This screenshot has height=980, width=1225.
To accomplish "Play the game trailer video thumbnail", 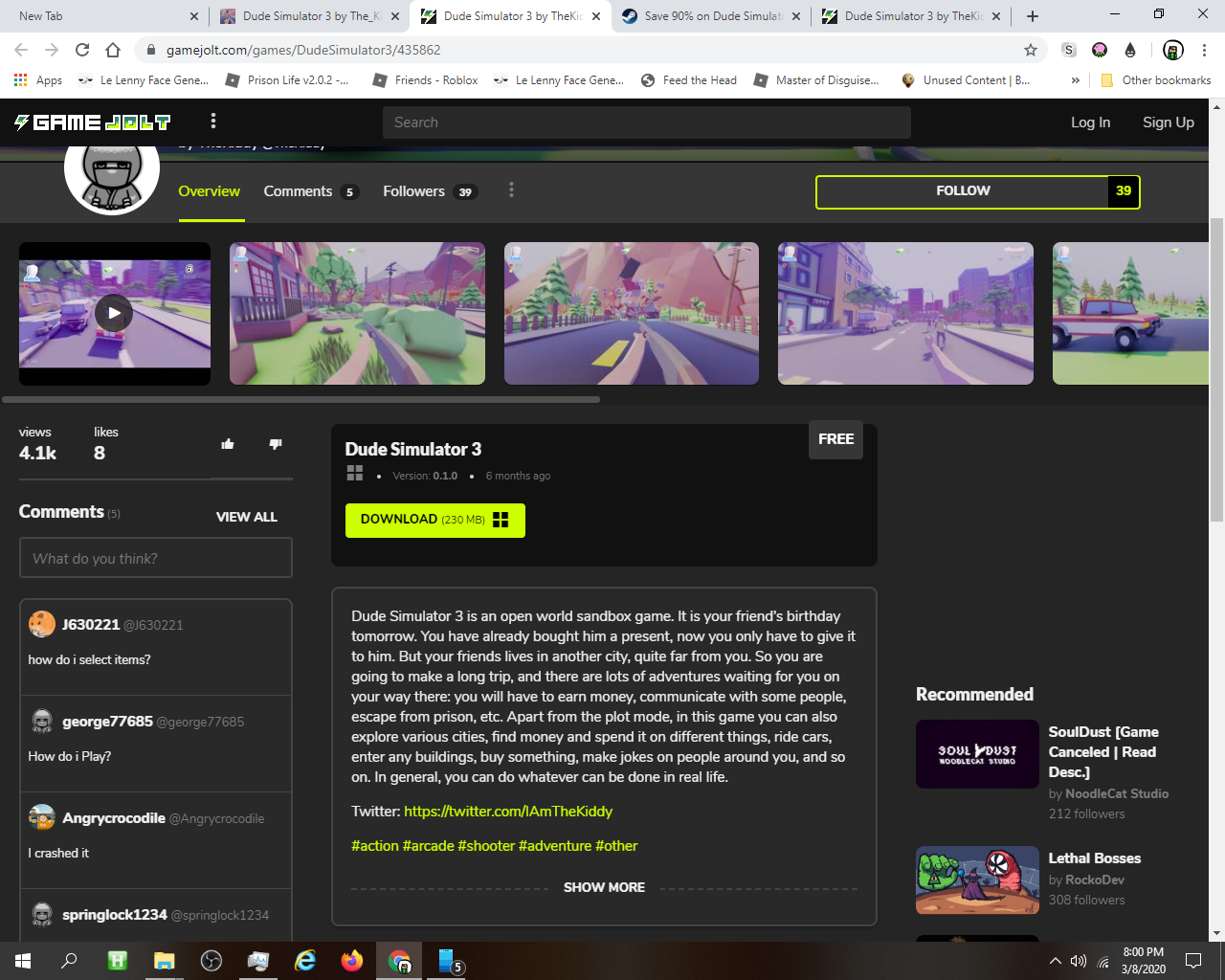I will pyautogui.click(x=114, y=313).
